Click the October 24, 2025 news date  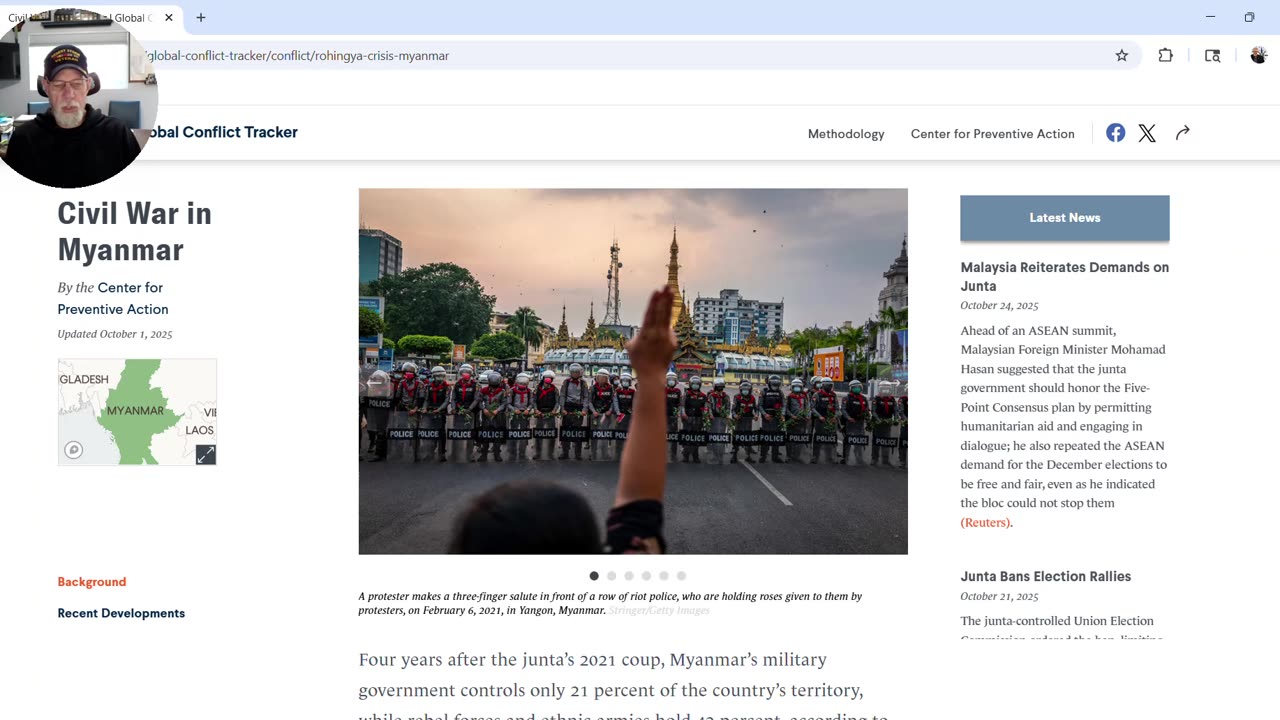pyautogui.click(x=999, y=306)
